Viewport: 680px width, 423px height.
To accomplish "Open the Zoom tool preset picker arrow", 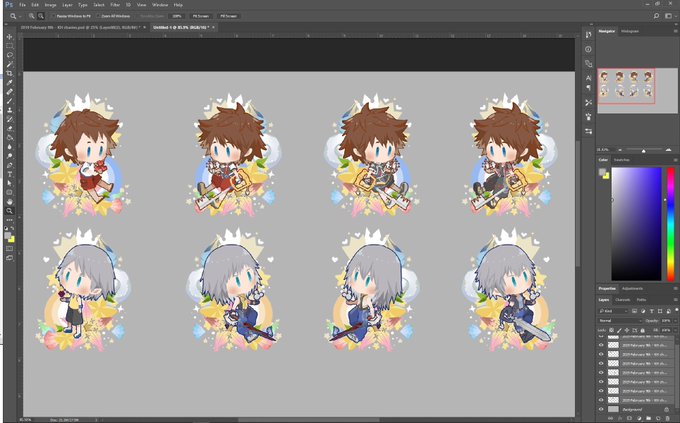I will click(x=20, y=16).
